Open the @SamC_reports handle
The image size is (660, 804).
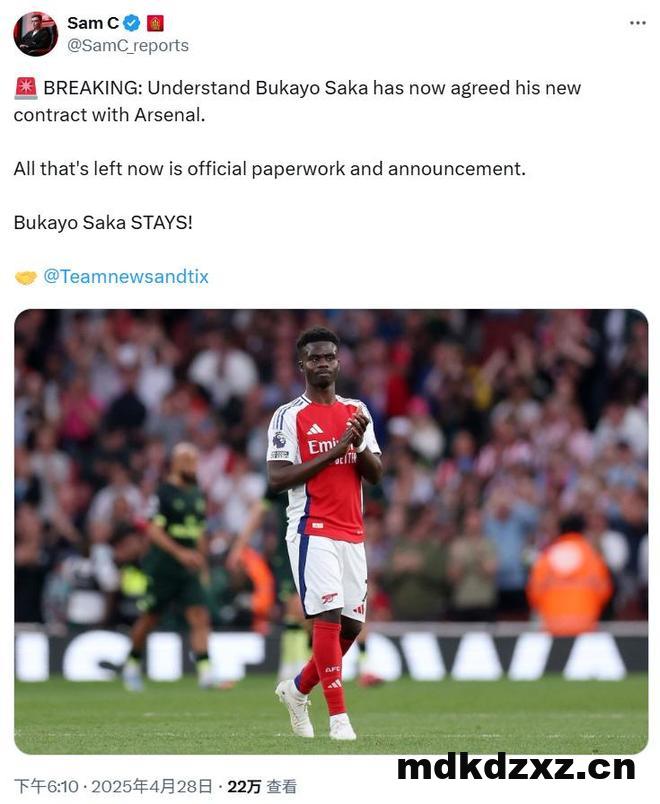128,46
